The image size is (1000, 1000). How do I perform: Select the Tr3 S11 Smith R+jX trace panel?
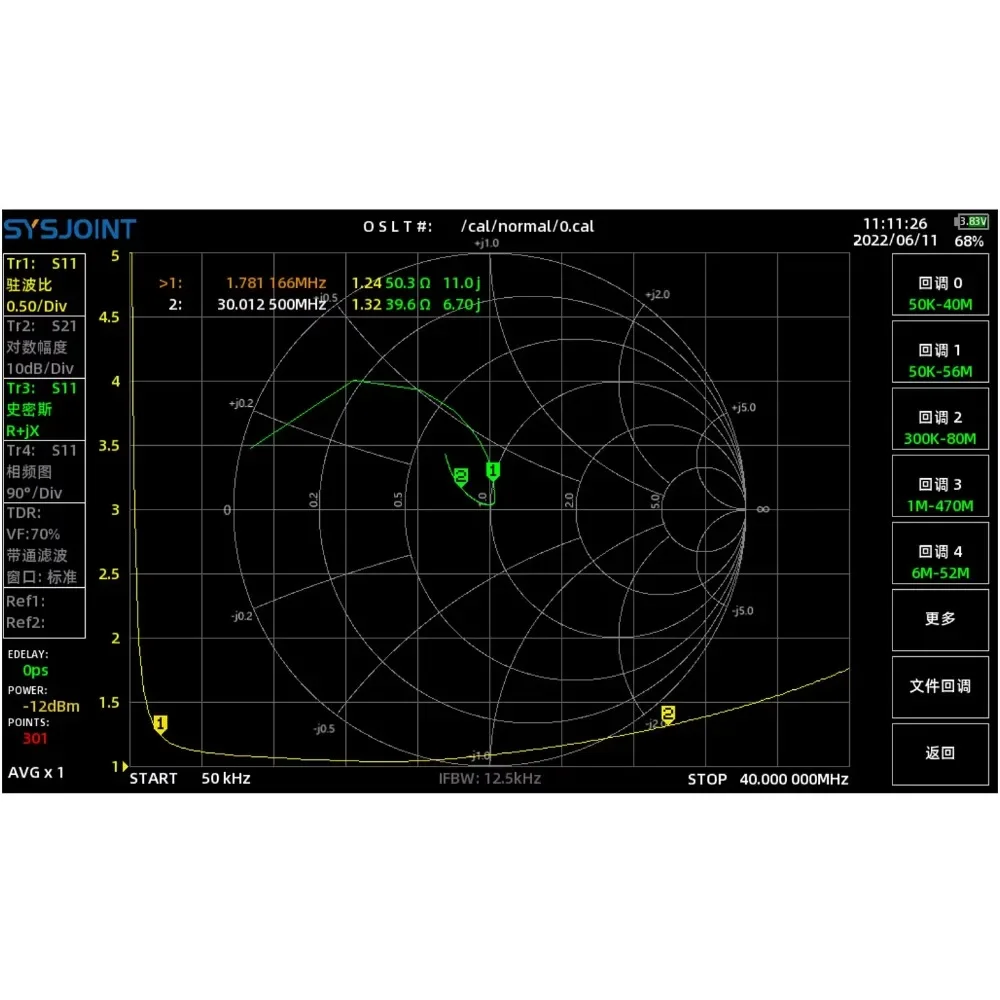pyautogui.click(x=44, y=409)
